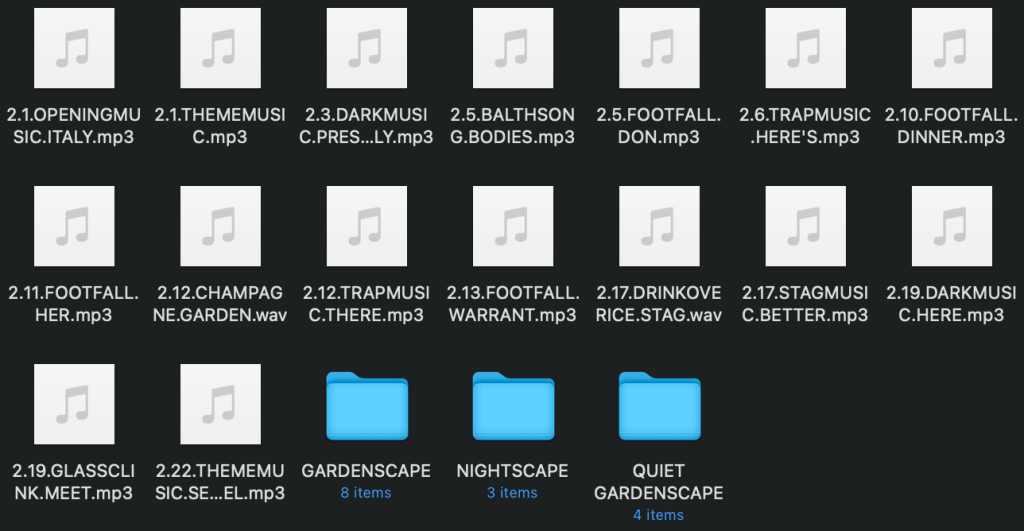
Task: Click the 2.17.STAGMUSIC.BETTER.mp3 filename label
Action: [x=804, y=304]
